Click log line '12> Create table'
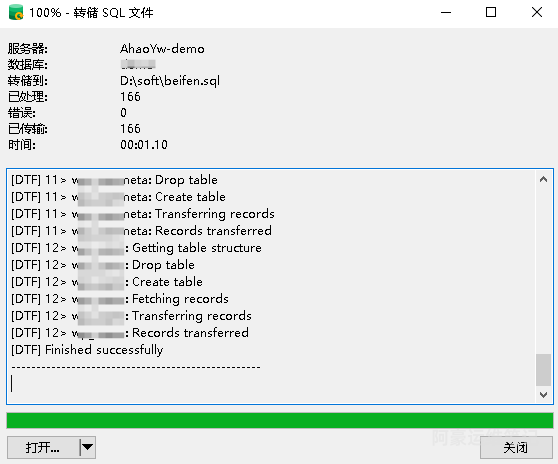The width and height of the screenshot is (558, 464). pyautogui.click(x=107, y=282)
